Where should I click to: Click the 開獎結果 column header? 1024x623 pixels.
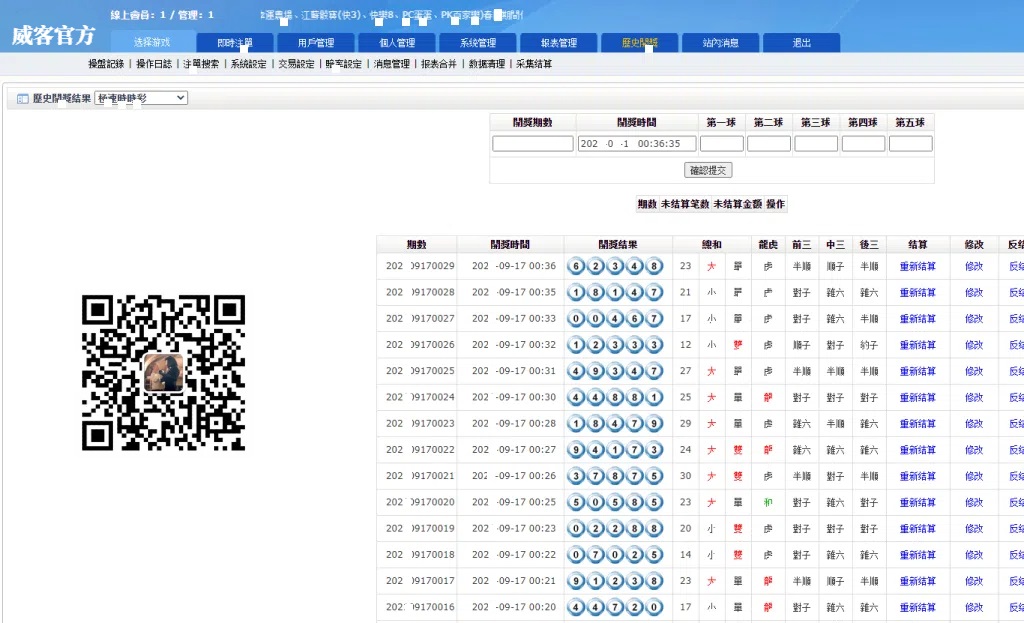tap(618, 244)
